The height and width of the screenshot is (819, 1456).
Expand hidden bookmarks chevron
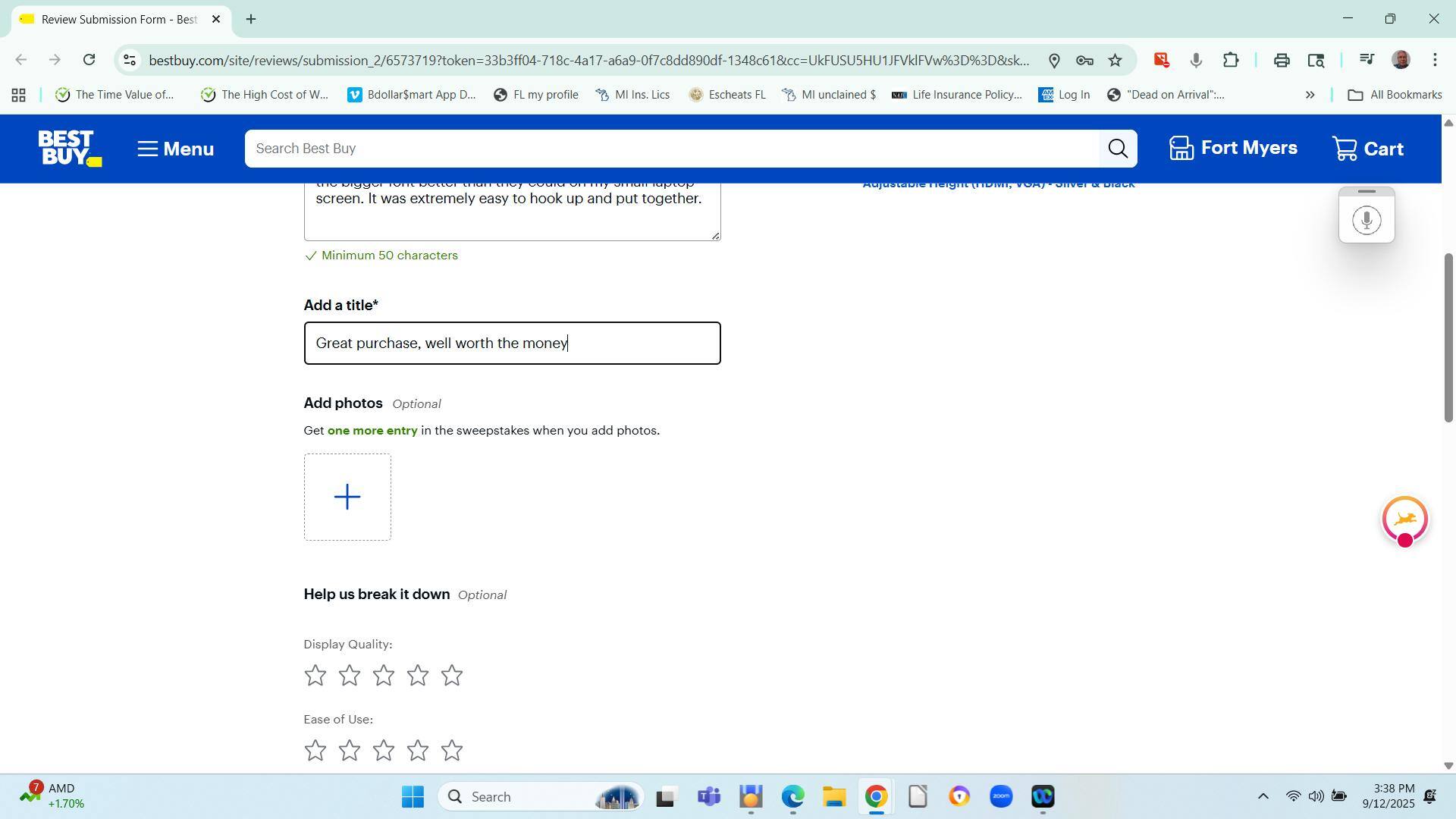1310,96
